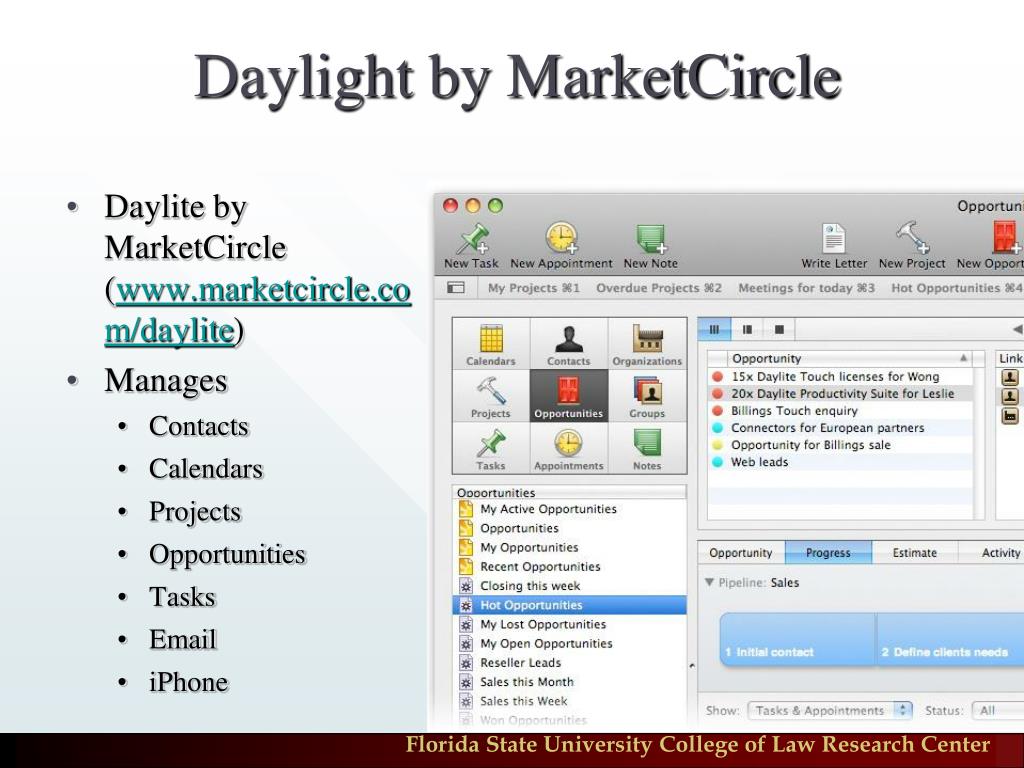Select the Opportunities section icon

[x=569, y=396]
